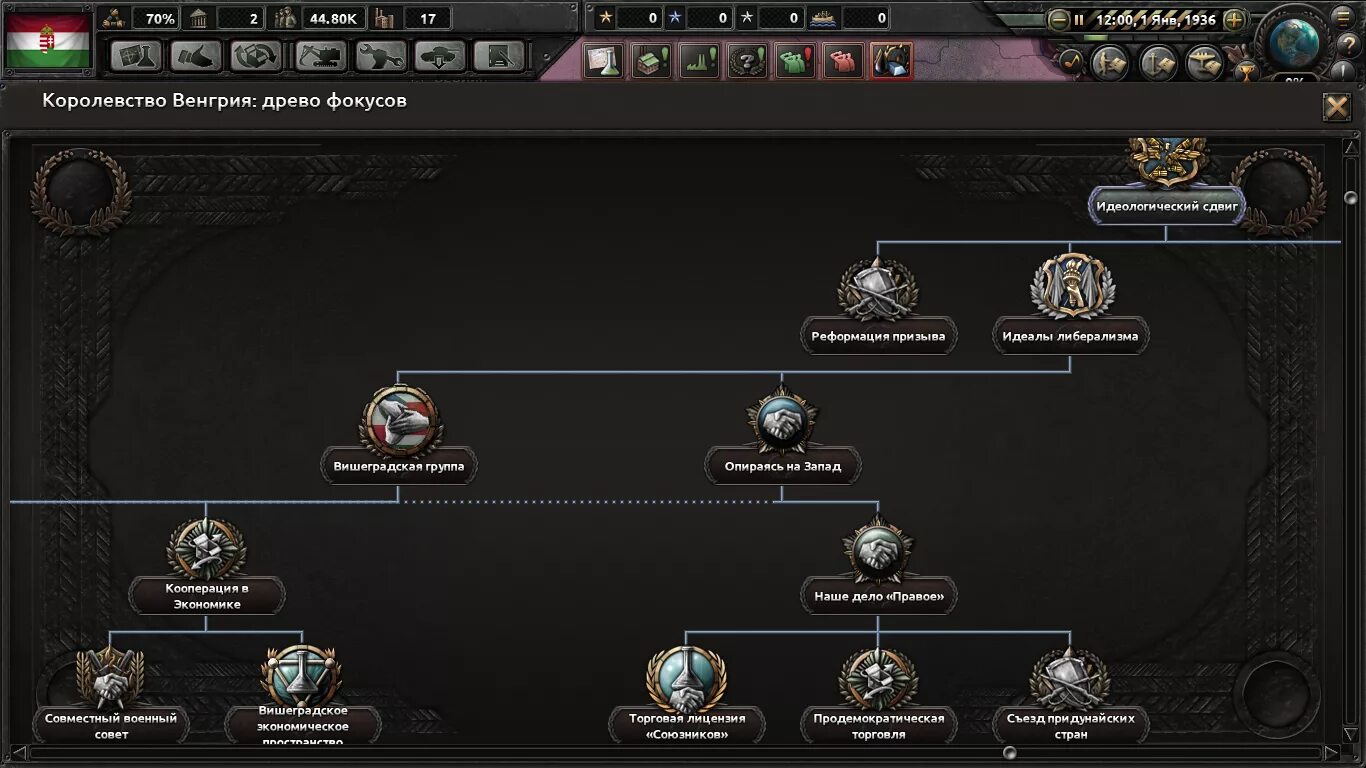
Task: Click horizontal scrollbar right arrow
Action: pyautogui.click(x=1330, y=752)
